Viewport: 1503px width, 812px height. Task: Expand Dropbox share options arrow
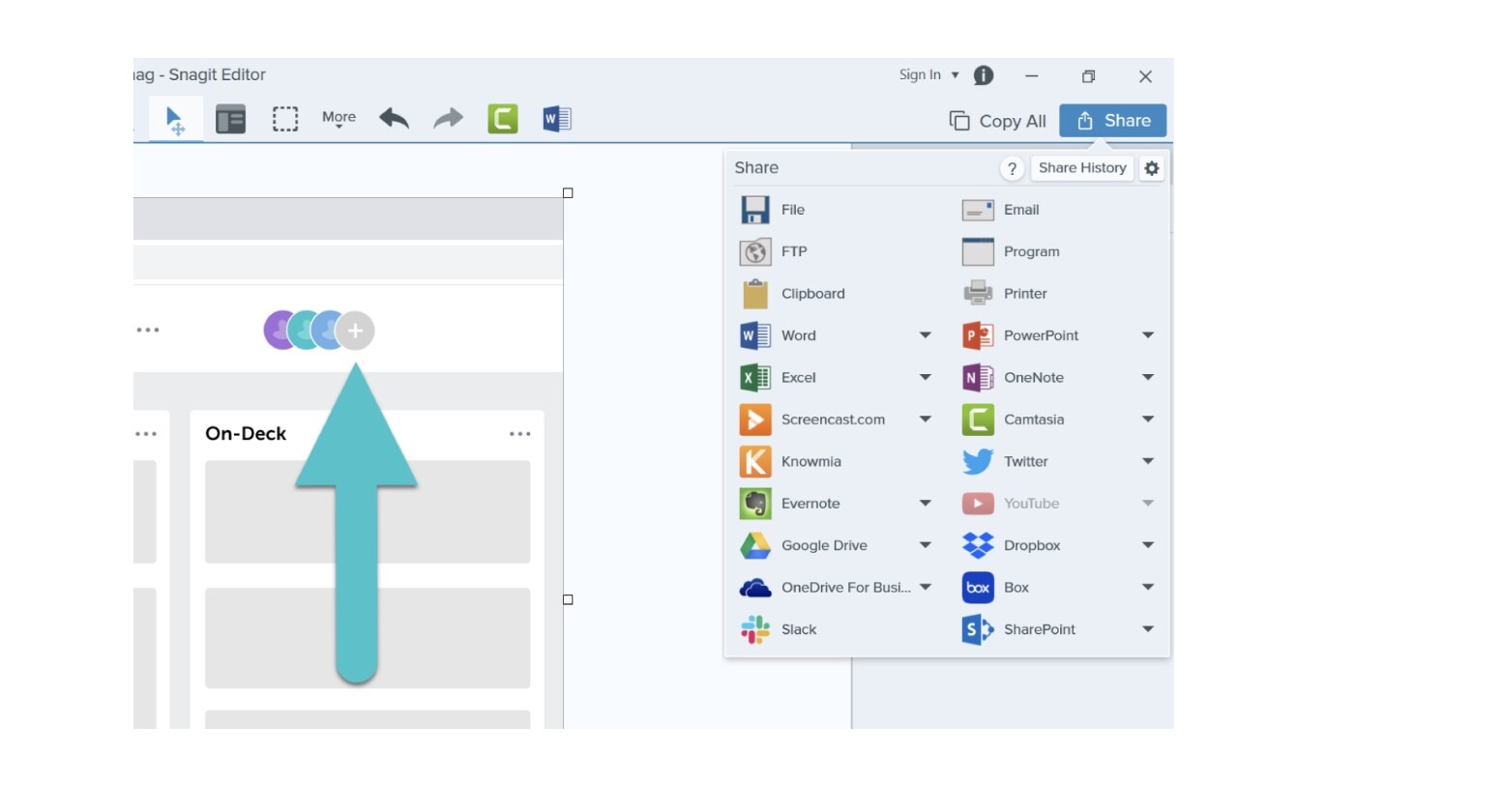click(1148, 545)
